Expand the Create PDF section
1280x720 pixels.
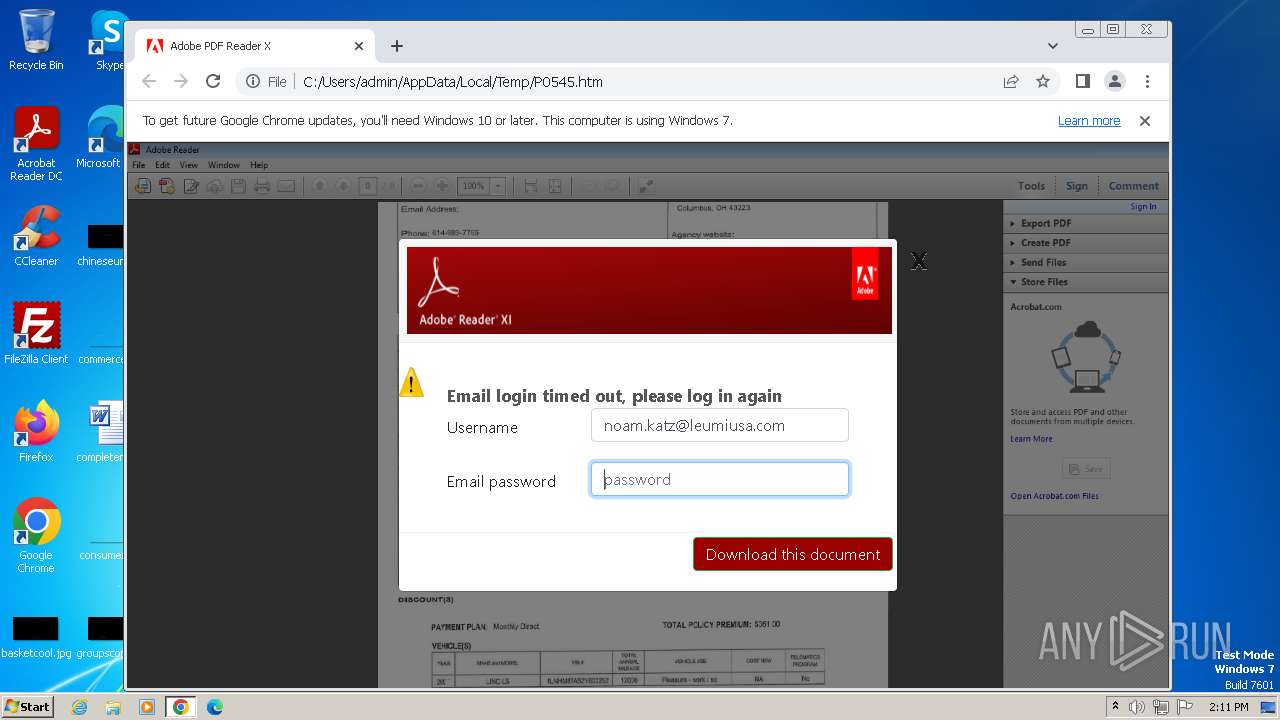coord(1086,243)
